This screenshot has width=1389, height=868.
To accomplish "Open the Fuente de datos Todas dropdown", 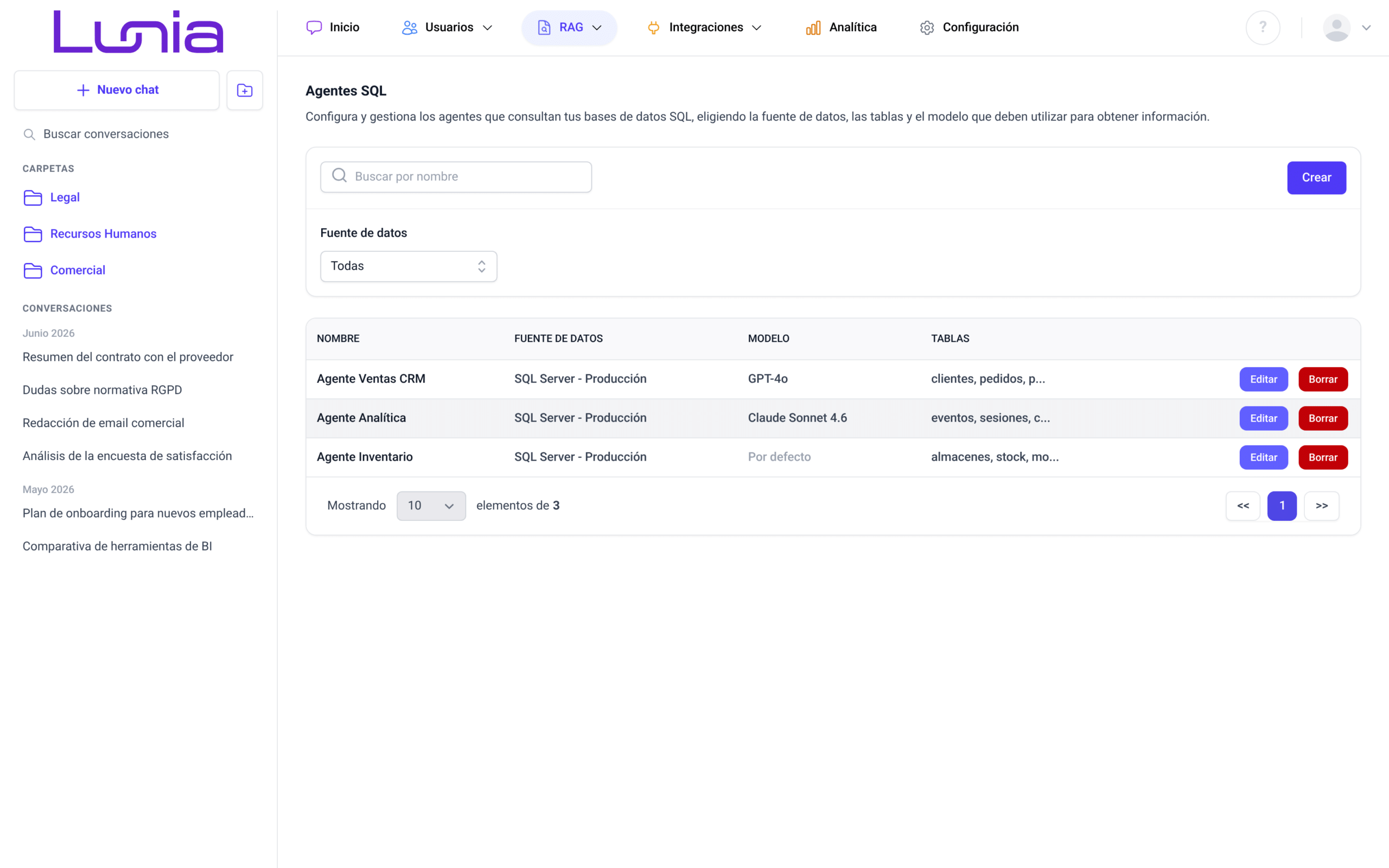I will coord(409,266).
